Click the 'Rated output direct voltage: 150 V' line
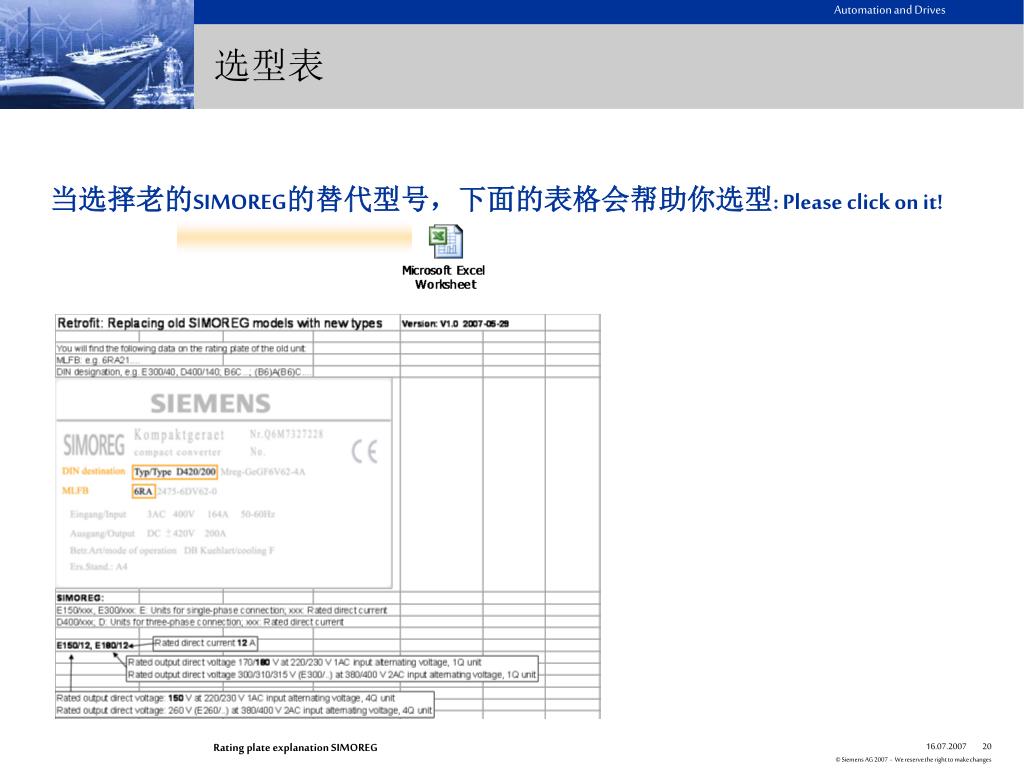Viewport: 1024px width, 768px height. click(x=226, y=698)
